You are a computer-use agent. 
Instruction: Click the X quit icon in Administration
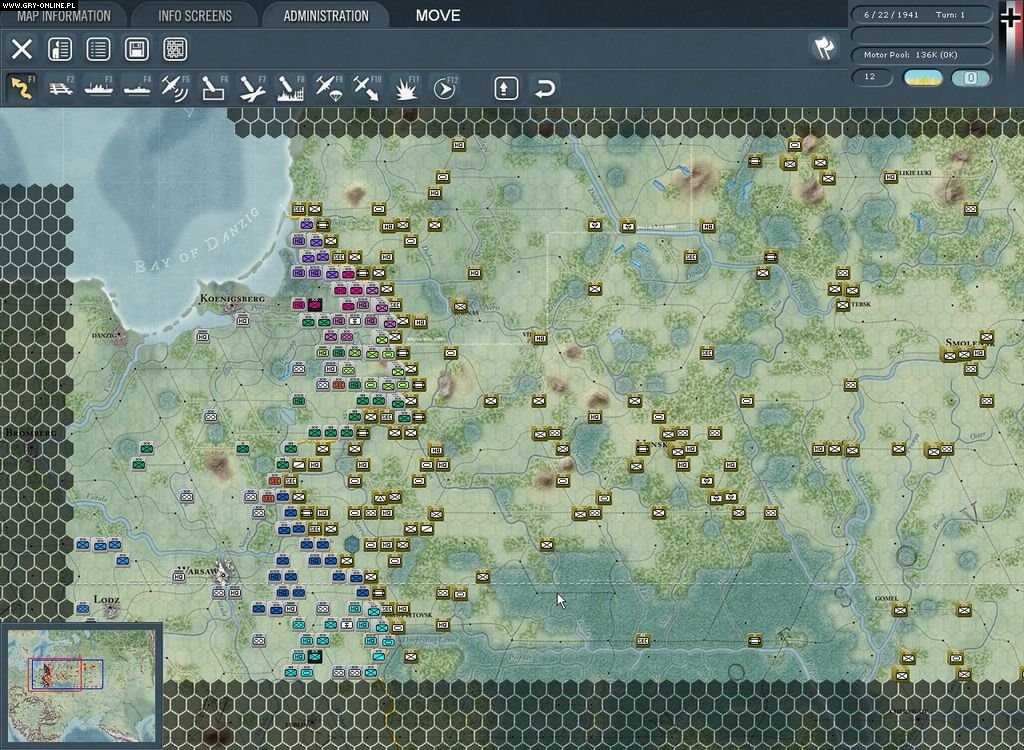tap(22, 49)
